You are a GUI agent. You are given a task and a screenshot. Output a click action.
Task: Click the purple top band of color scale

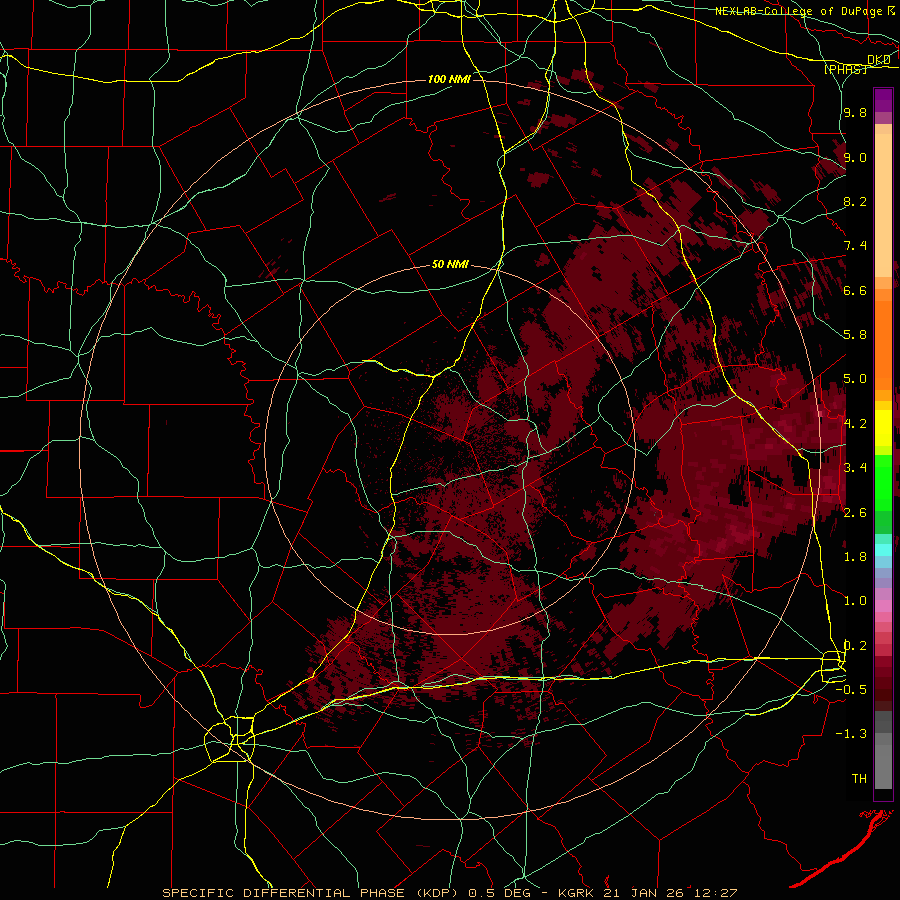pyautogui.click(x=883, y=100)
